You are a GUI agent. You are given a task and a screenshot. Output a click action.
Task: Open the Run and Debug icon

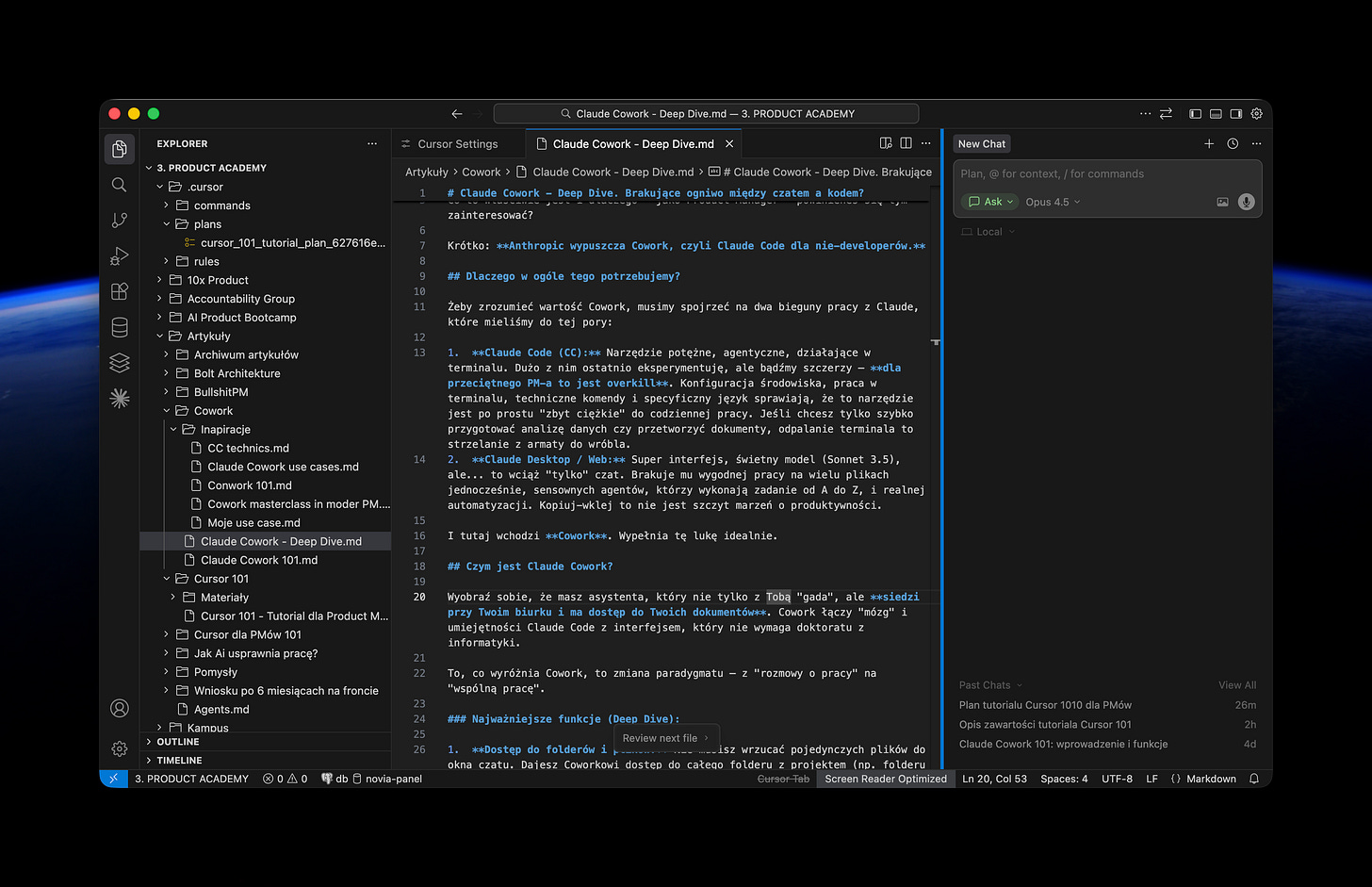point(119,255)
